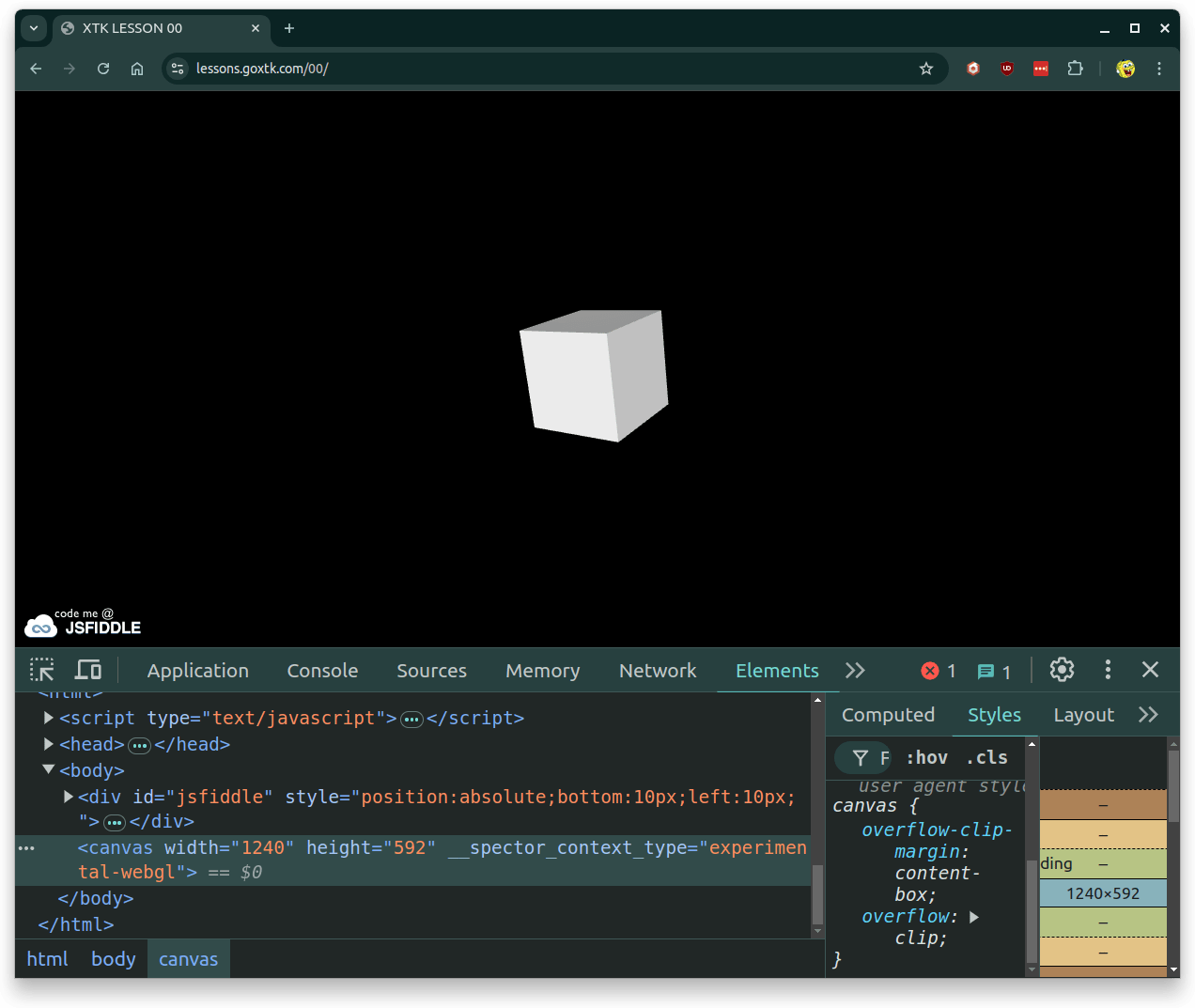This screenshot has width=1195, height=1008.
Task: Open DevTools customize three-dot menu
Action: click(1108, 670)
